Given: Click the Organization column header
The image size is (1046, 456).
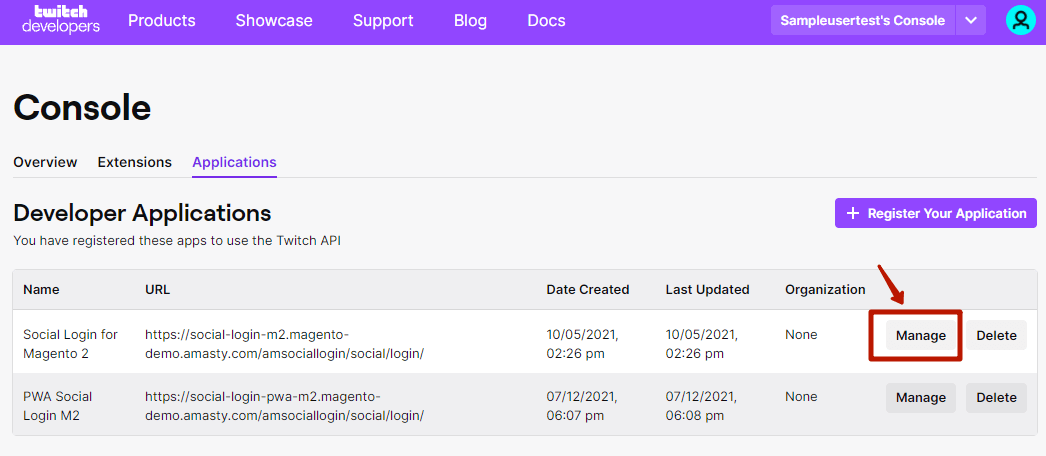Looking at the screenshot, I should [825, 290].
